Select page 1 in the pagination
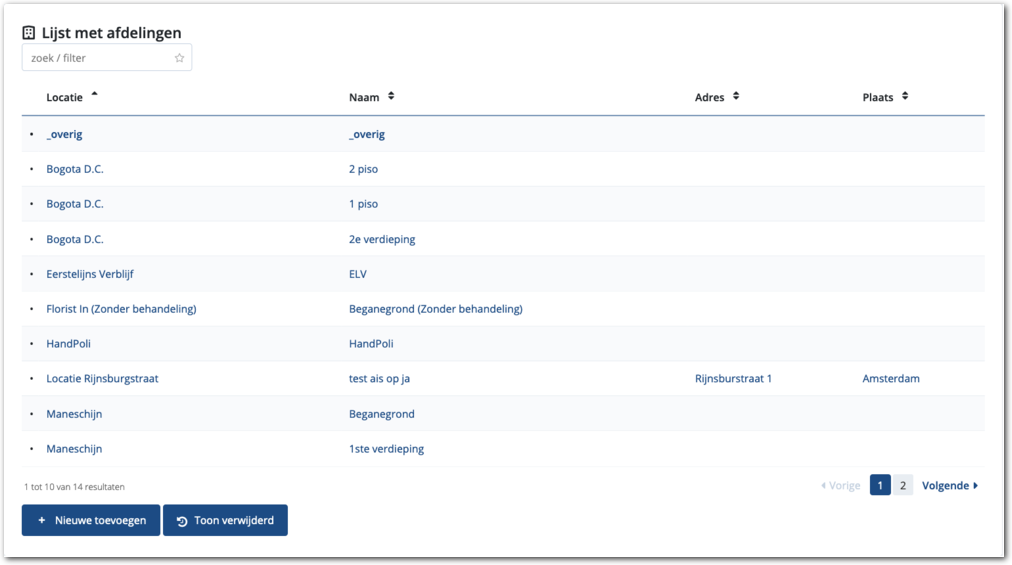This screenshot has width=1012, height=565. pos(880,485)
